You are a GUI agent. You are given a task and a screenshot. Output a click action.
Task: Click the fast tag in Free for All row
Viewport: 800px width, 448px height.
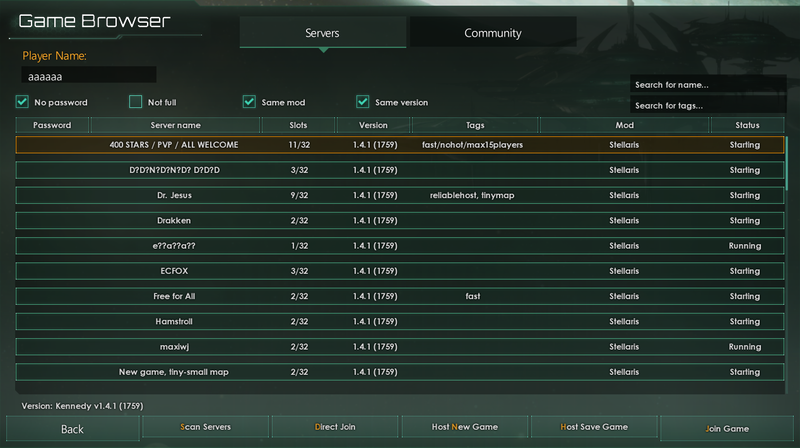(472, 296)
